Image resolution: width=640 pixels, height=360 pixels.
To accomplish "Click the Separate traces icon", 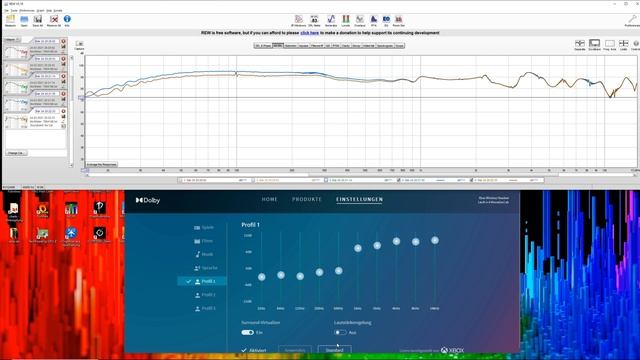I will [x=580, y=44].
